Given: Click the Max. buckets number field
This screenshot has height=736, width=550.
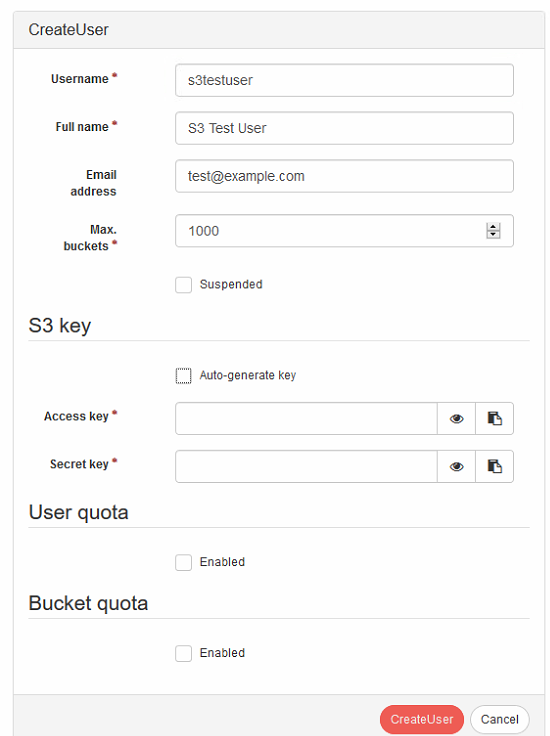Looking at the screenshot, I should (344, 231).
